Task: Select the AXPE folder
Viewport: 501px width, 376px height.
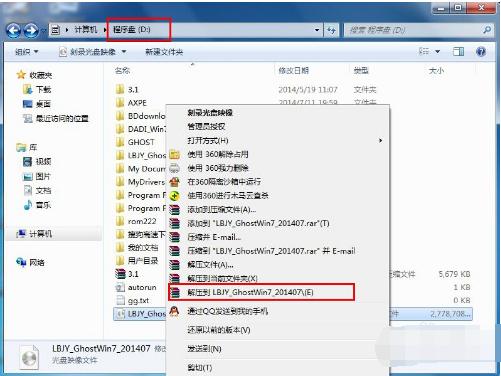Action: click(131, 103)
